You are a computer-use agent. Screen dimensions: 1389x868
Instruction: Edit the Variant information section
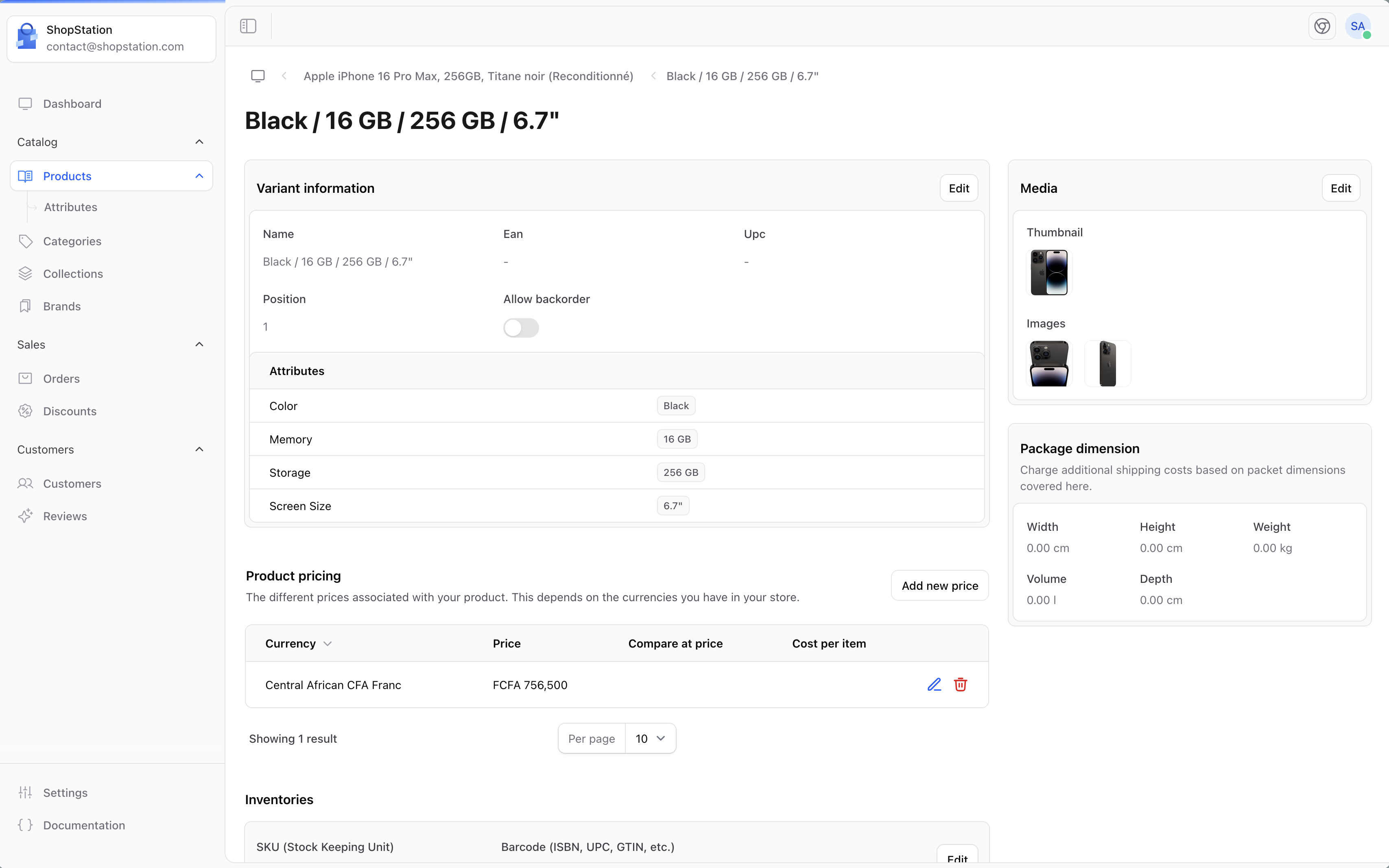(x=959, y=188)
